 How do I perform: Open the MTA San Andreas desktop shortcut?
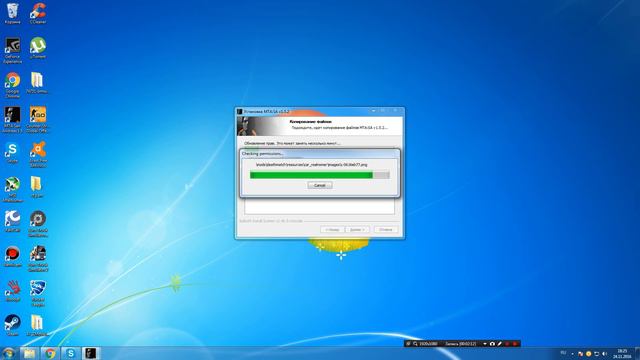tap(12, 120)
